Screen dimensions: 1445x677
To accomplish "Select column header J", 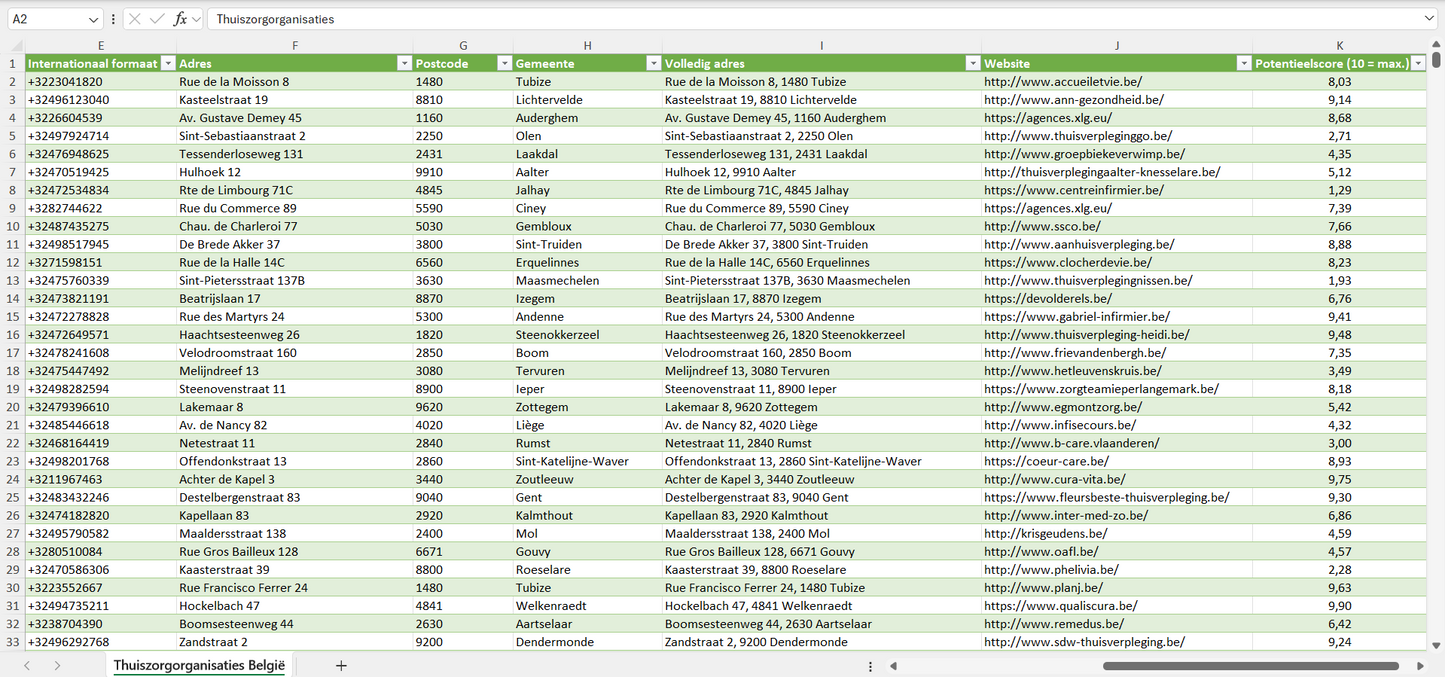I will point(1116,45).
